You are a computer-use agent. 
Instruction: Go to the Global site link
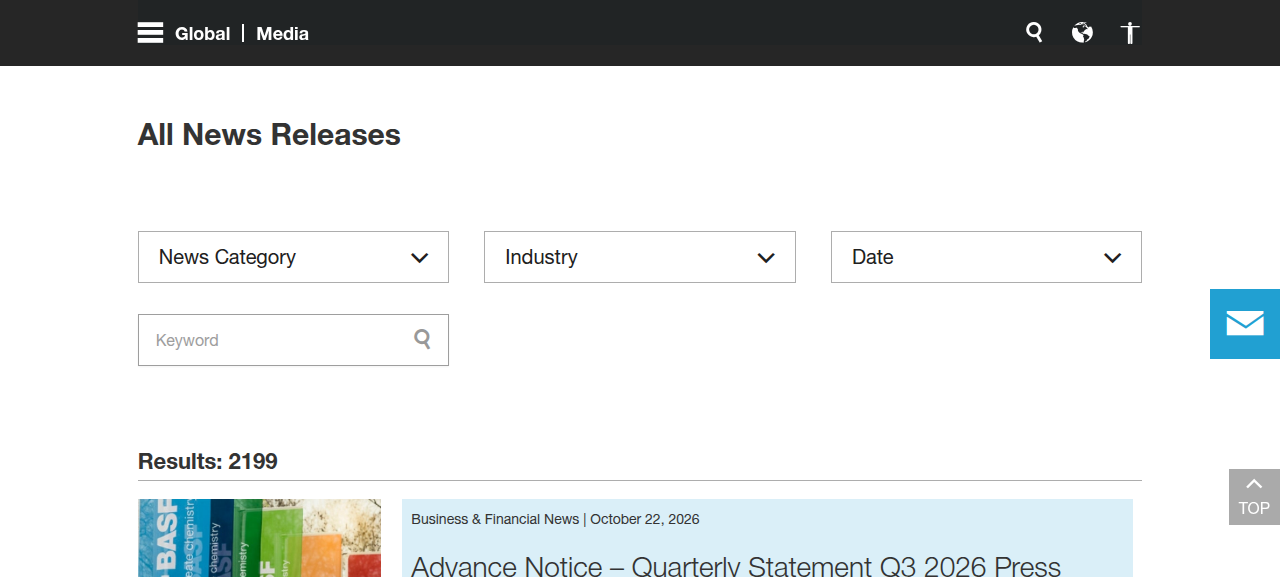click(x=203, y=34)
